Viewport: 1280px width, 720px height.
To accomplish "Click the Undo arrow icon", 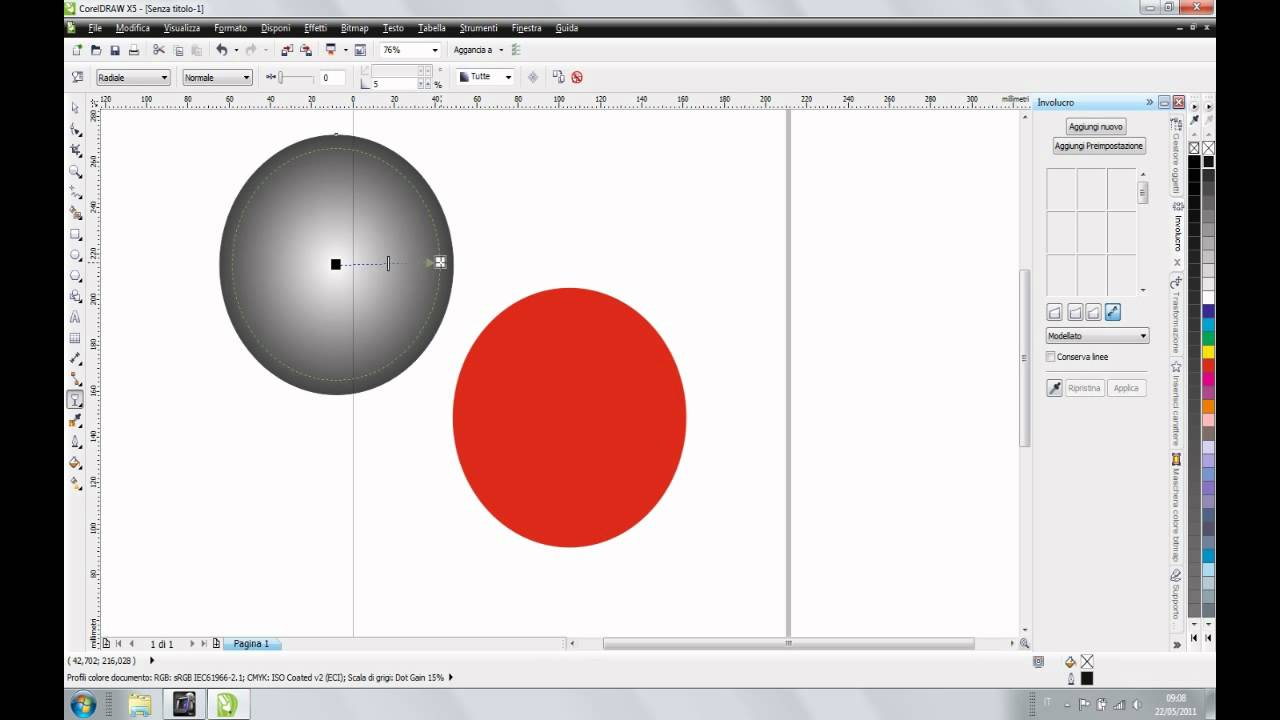I will pos(221,50).
